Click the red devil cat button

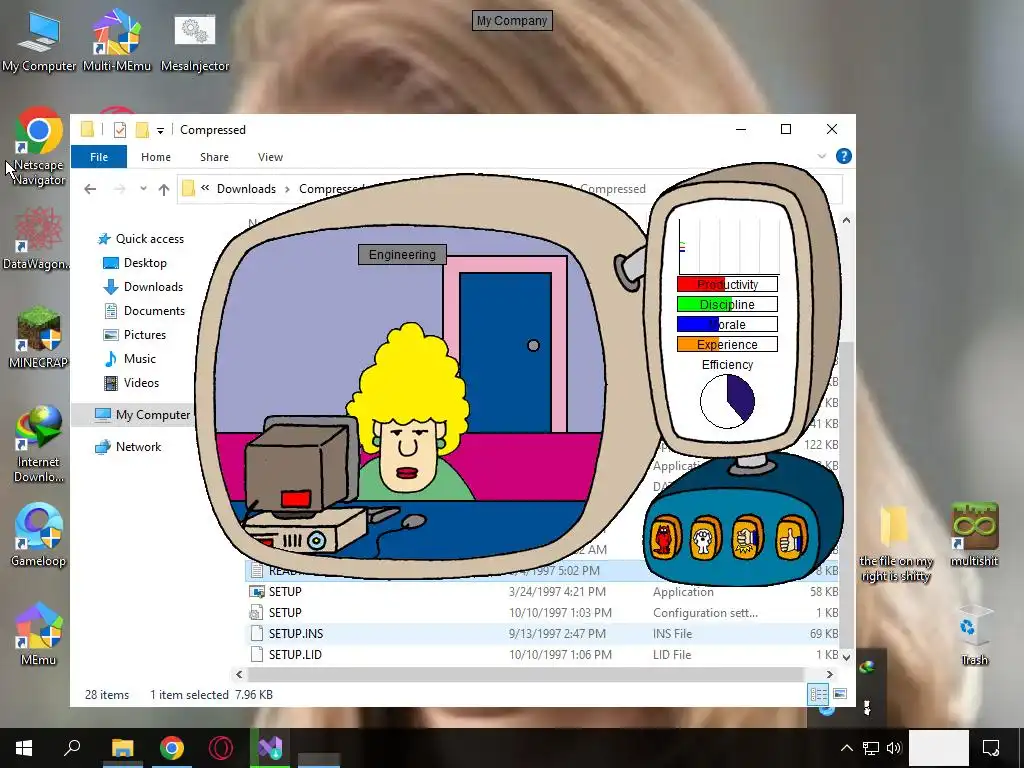[x=664, y=539]
